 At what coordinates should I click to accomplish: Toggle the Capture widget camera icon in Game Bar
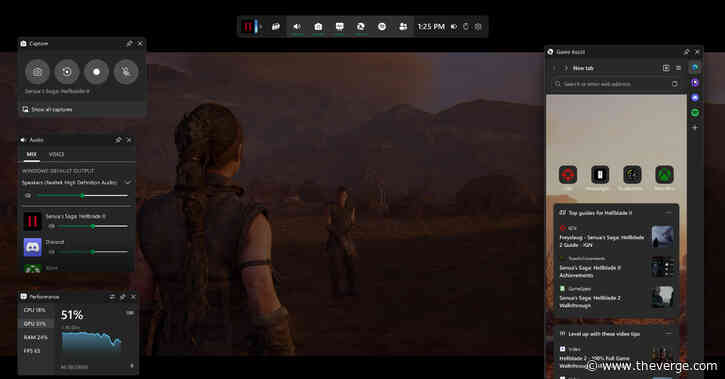318,27
